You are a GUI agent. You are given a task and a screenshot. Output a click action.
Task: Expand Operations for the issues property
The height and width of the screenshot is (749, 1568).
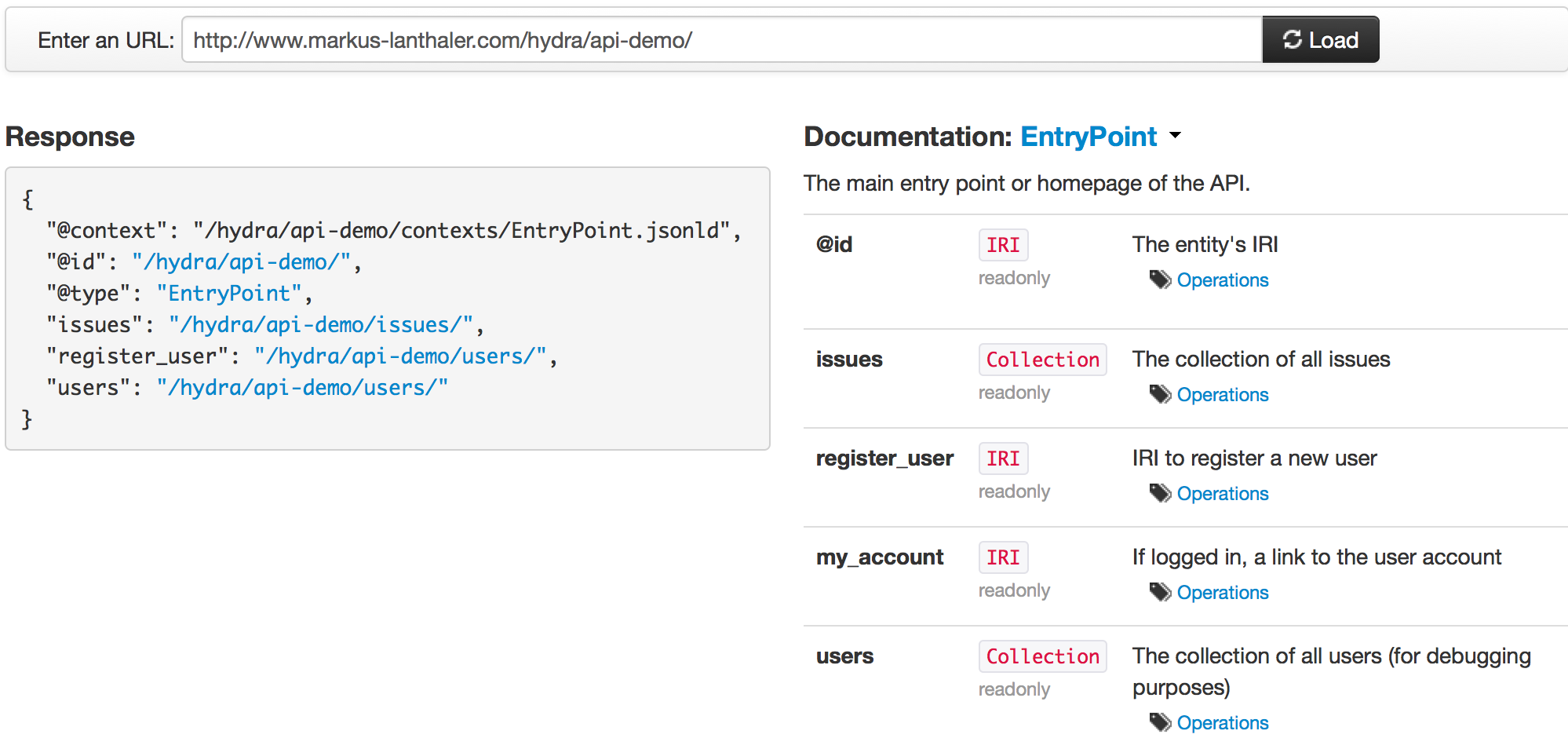pos(1222,395)
